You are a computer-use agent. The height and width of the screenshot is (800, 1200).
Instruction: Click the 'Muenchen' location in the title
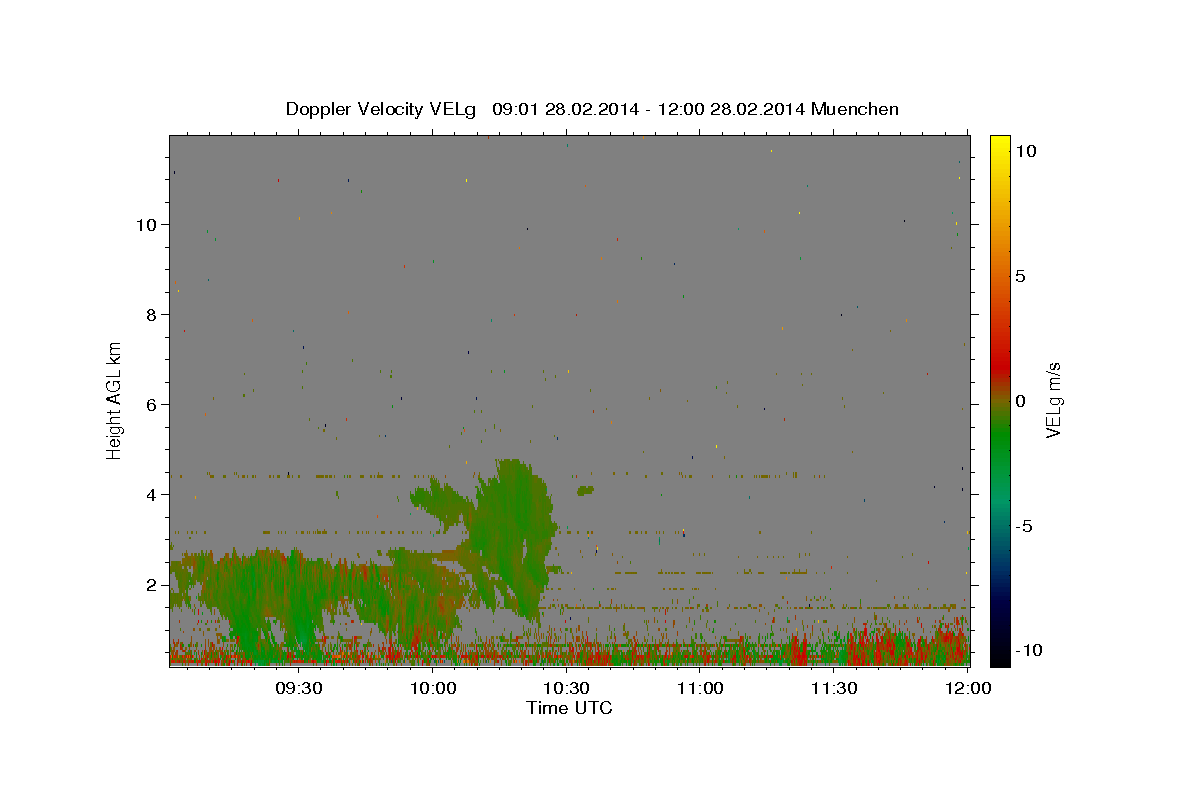(856, 109)
